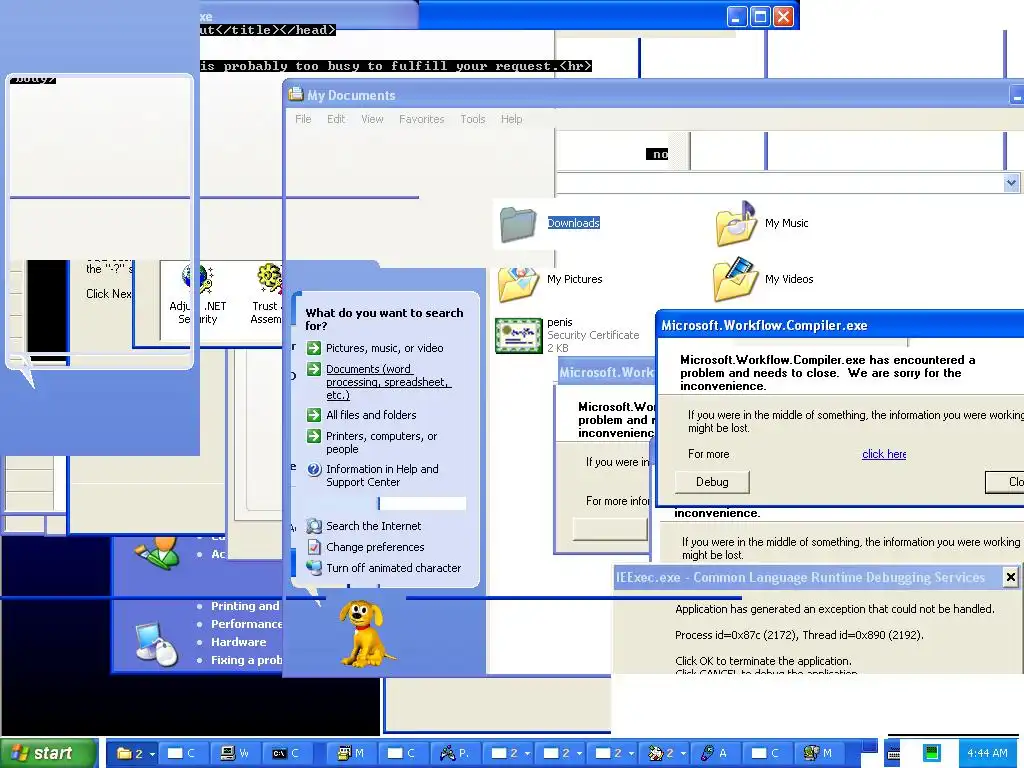Open the My Videos folder
1024x768 pixels.
click(763, 280)
